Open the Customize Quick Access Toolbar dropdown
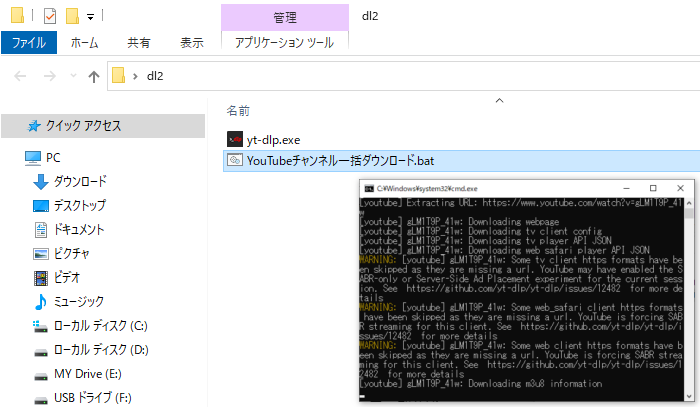This screenshot has width=700, height=407. pos(90,17)
